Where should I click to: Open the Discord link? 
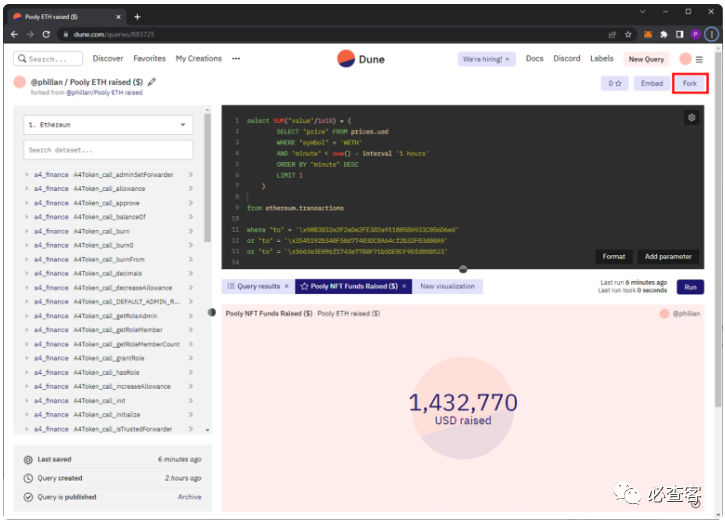click(x=566, y=58)
